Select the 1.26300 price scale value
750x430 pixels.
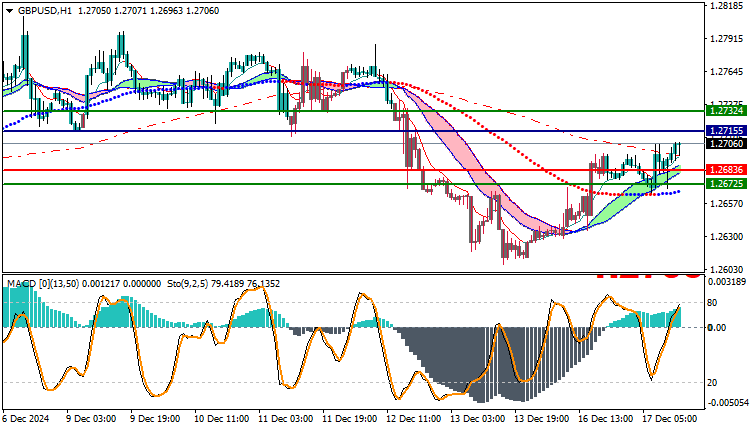tap(727, 237)
